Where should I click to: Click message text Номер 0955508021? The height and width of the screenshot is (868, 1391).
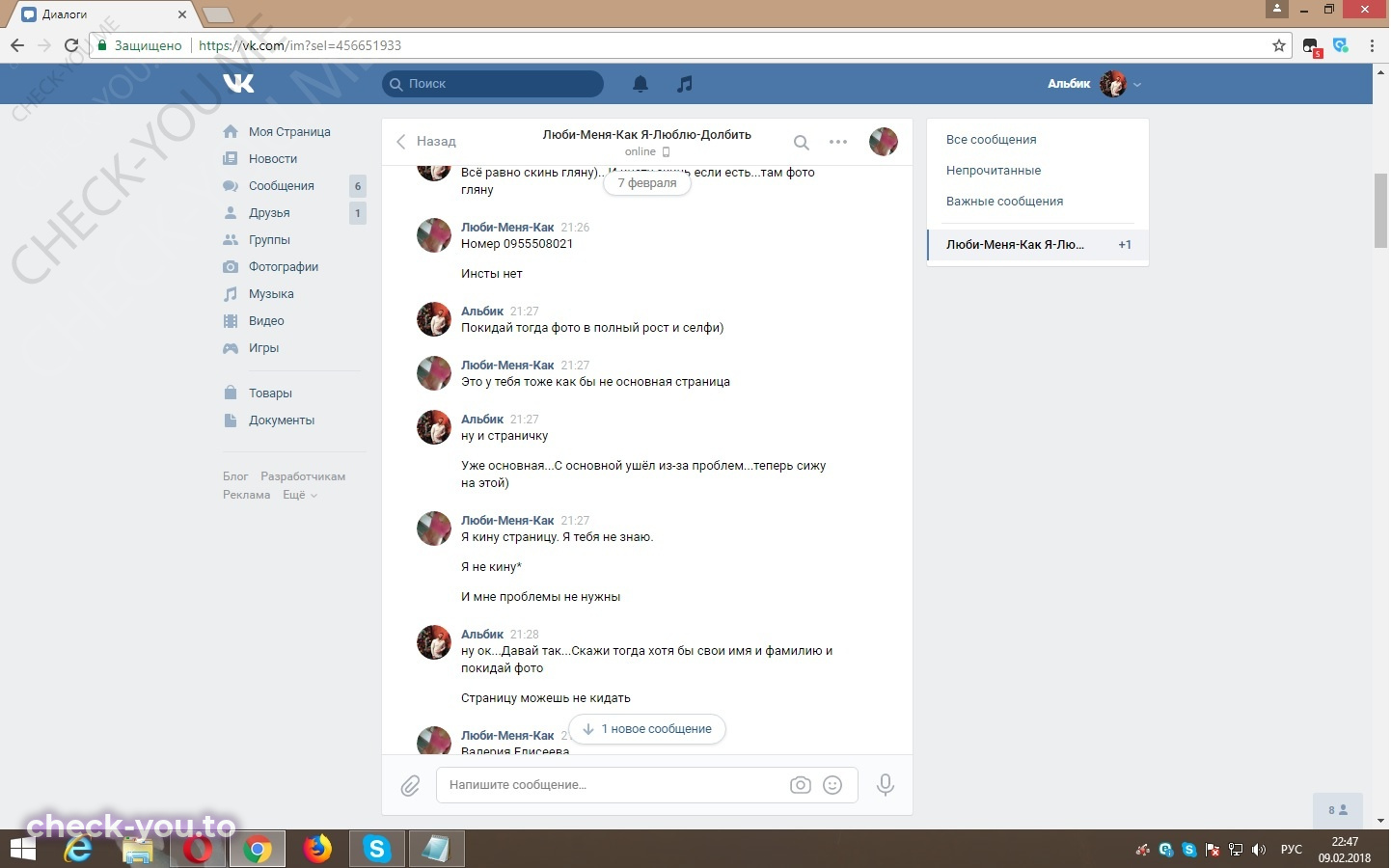[517, 244]
